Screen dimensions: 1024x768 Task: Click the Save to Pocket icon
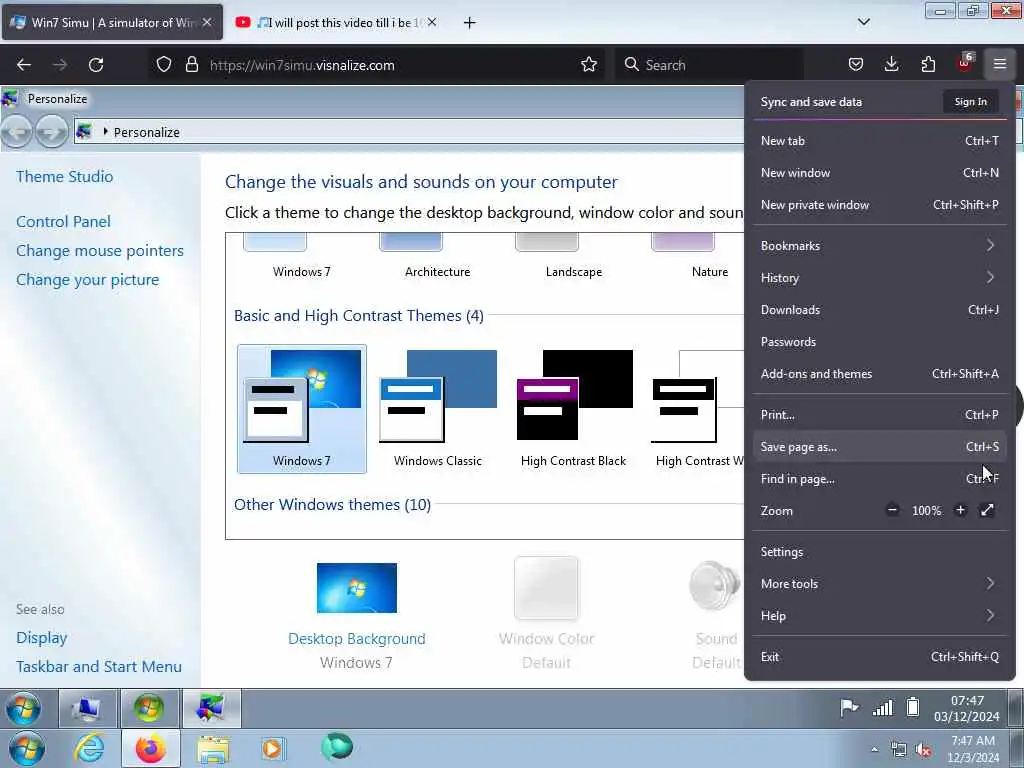(856, 64)
